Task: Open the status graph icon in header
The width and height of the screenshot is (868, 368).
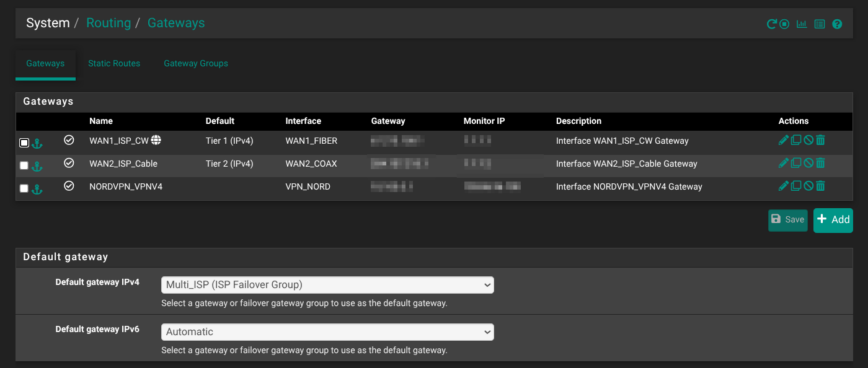Action: click(802, 24)
